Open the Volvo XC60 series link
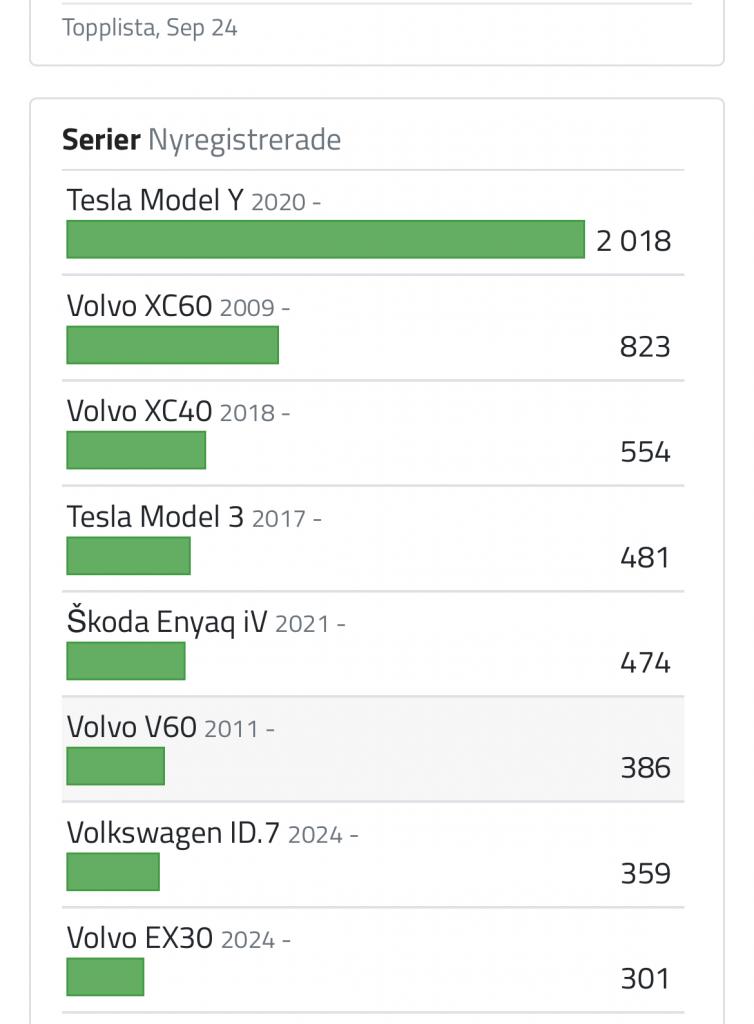 [x=139, y=306]
